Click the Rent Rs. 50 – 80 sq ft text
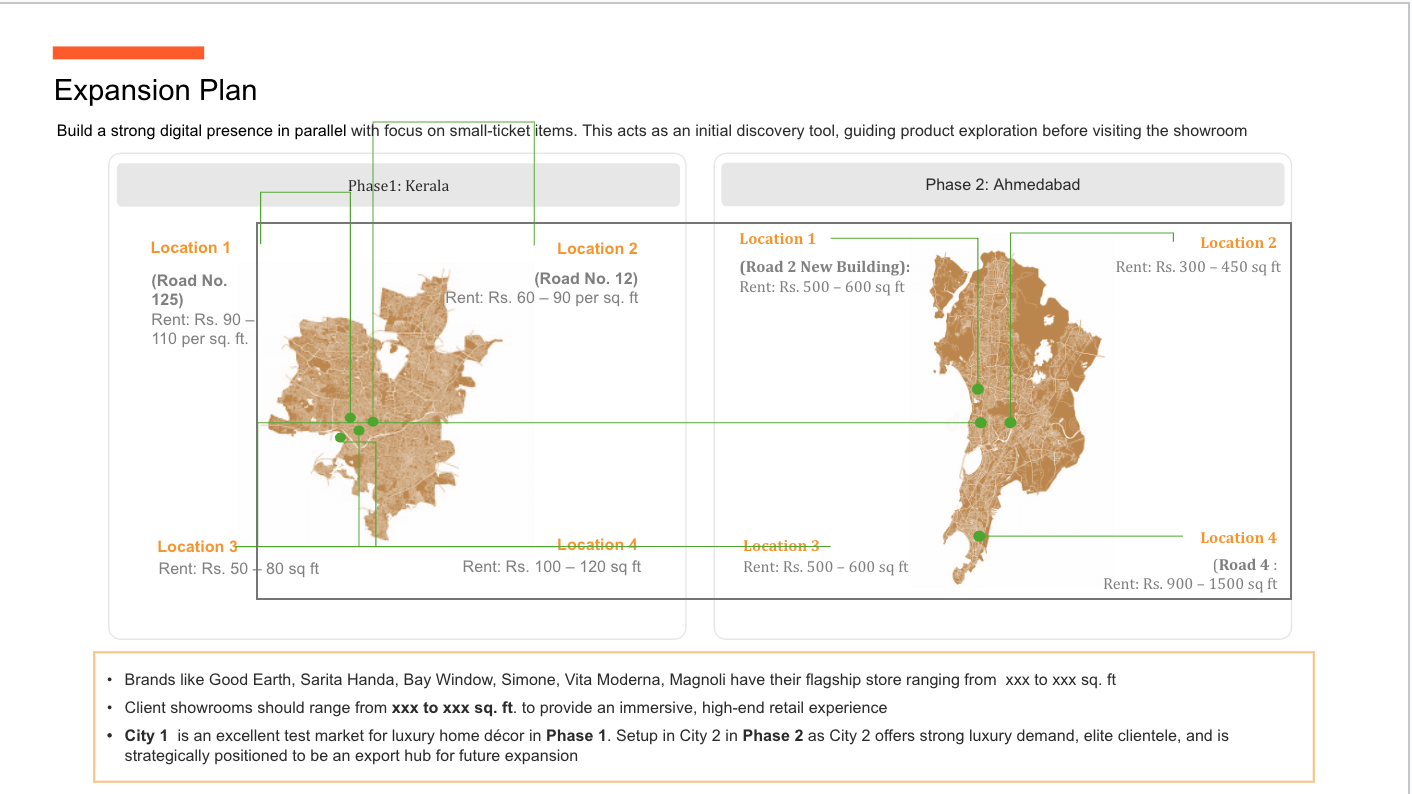This screenshot has height=794, width=1412. tap(239, 569)
